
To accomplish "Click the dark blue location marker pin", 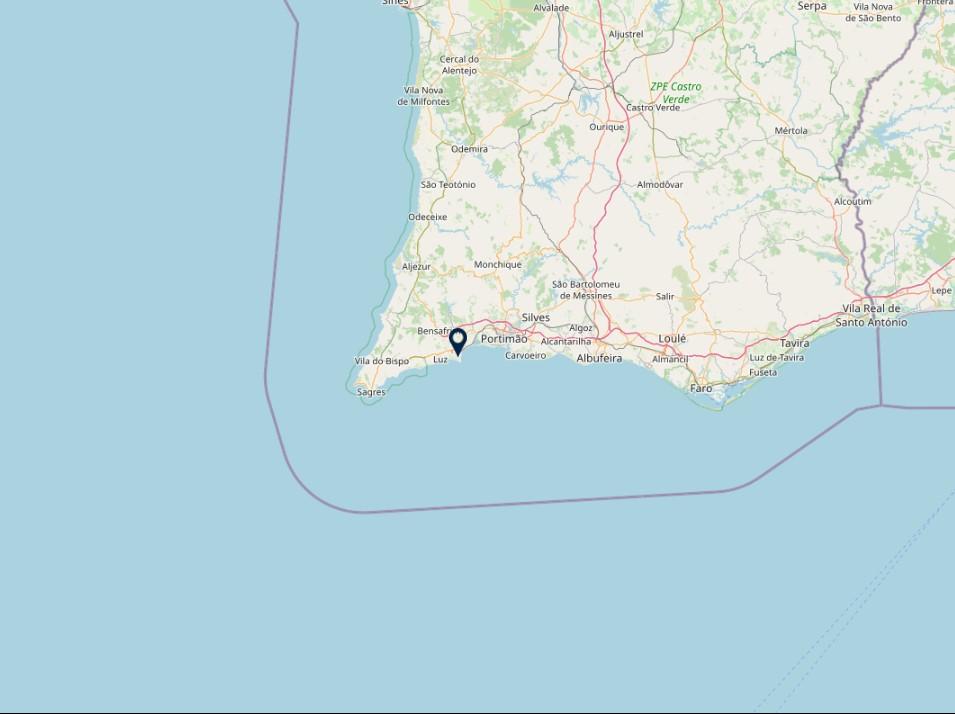I will pyautogui.click(x=457, y=342).
